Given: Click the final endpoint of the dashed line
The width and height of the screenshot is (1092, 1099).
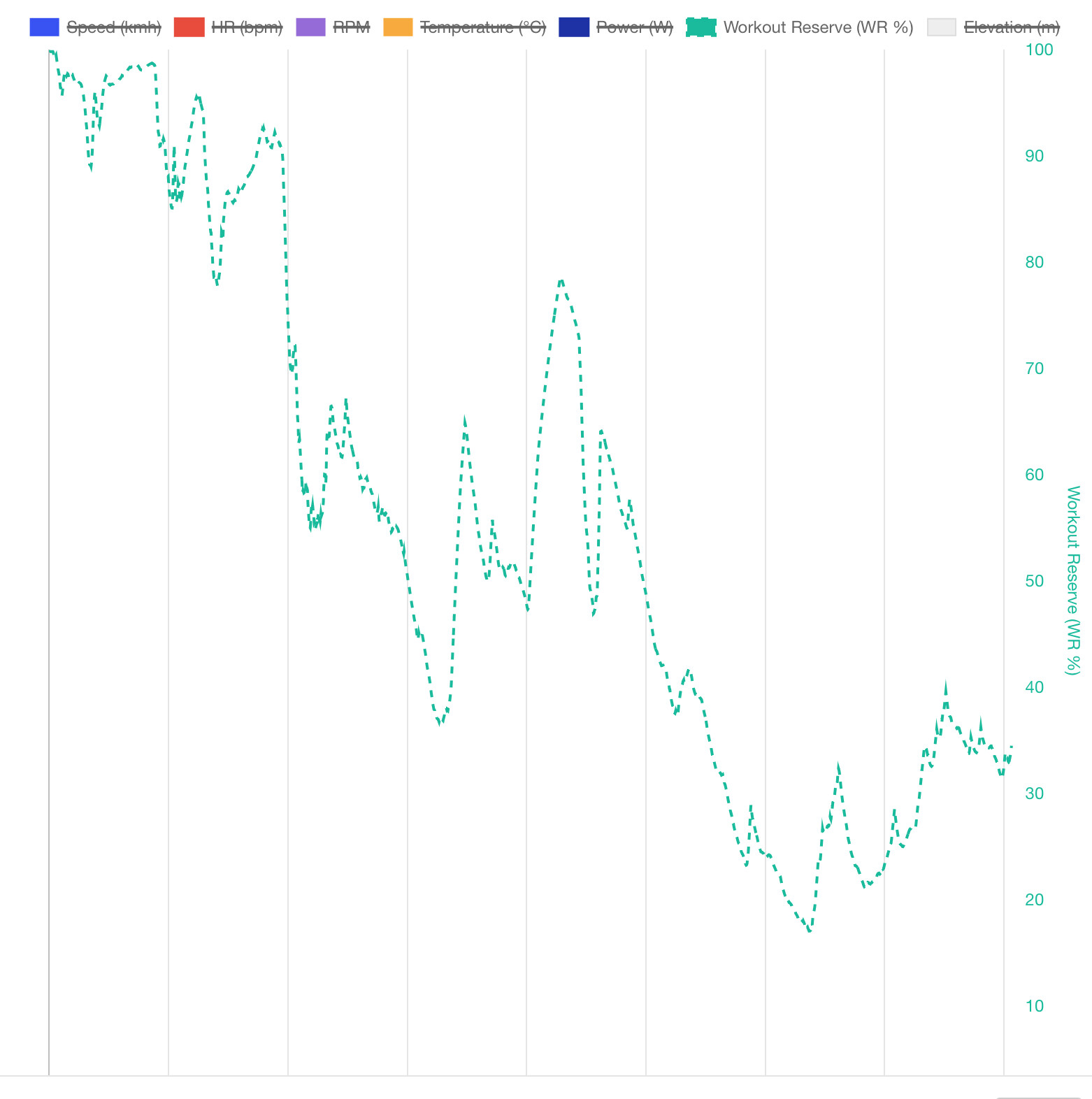Looking at the screenshot, I should coord(1011,747).
